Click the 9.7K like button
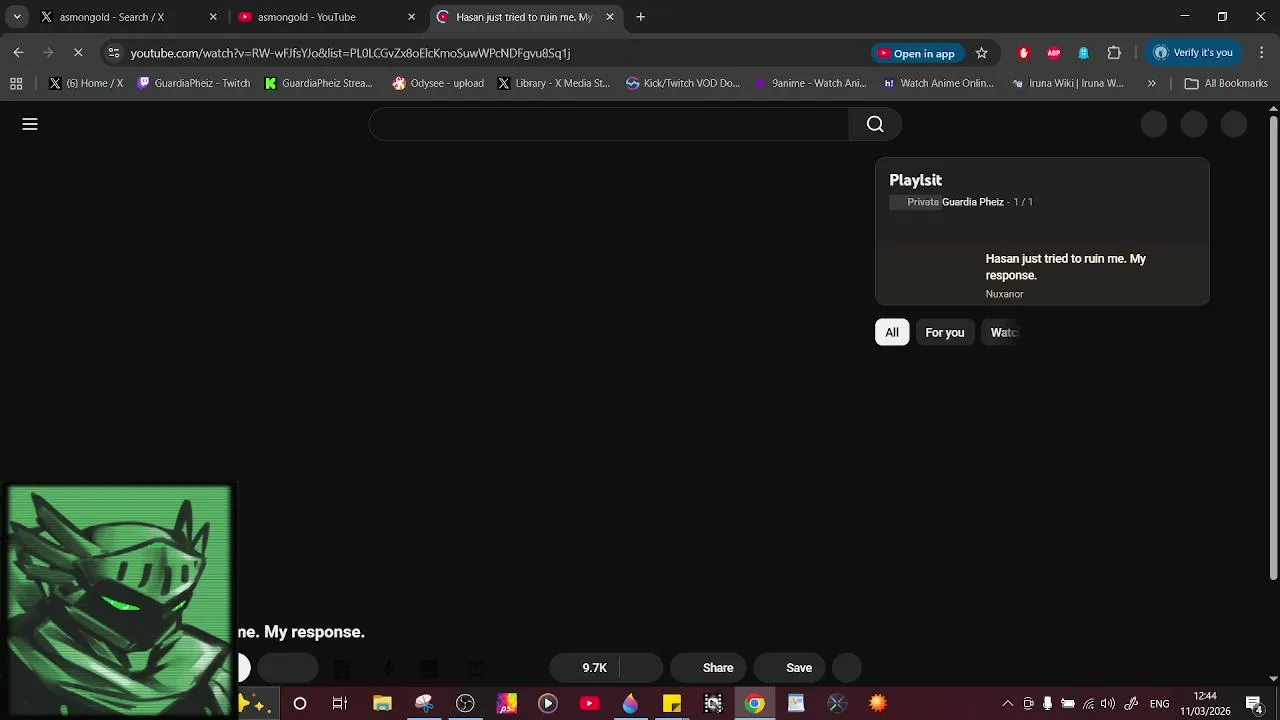Viewport: 1280px width, 720px height. point(585,668)
